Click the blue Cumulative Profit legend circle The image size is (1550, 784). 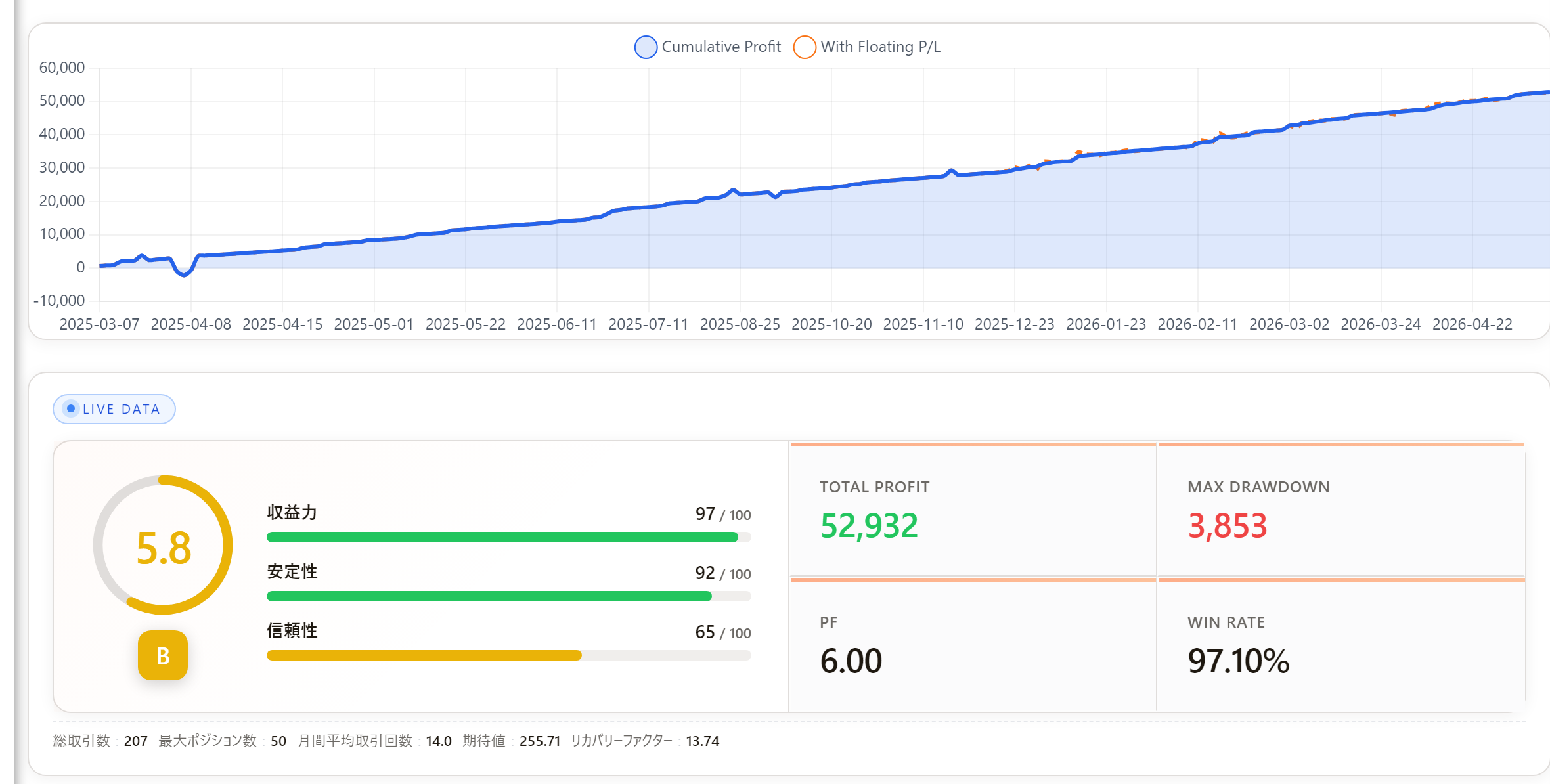click(x=646, y=47)
